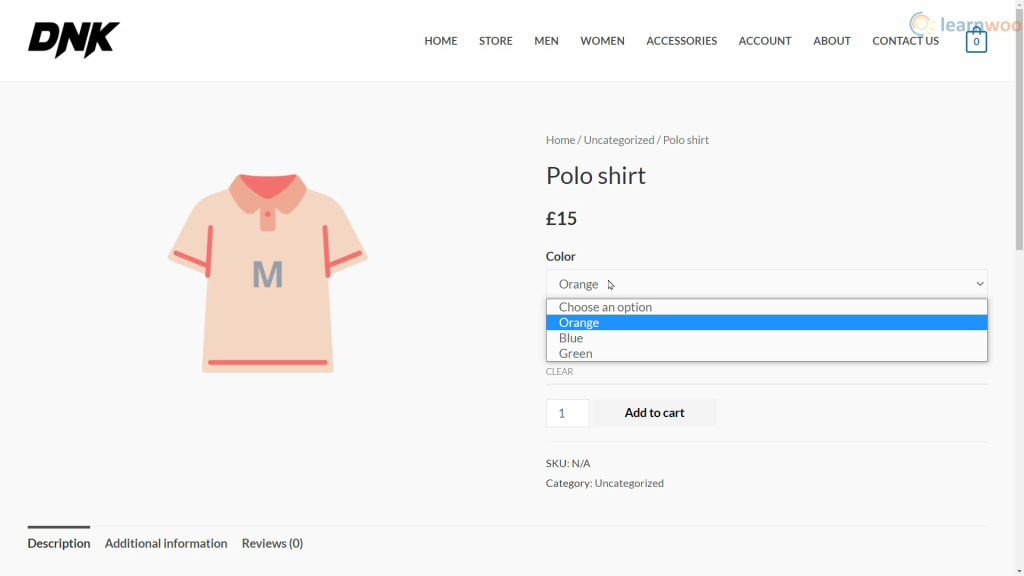This screenshot has height=576, width=1024.
Task: Open the WOMEN navigation item
Action: pyautogui.click(x=602, y=40)
